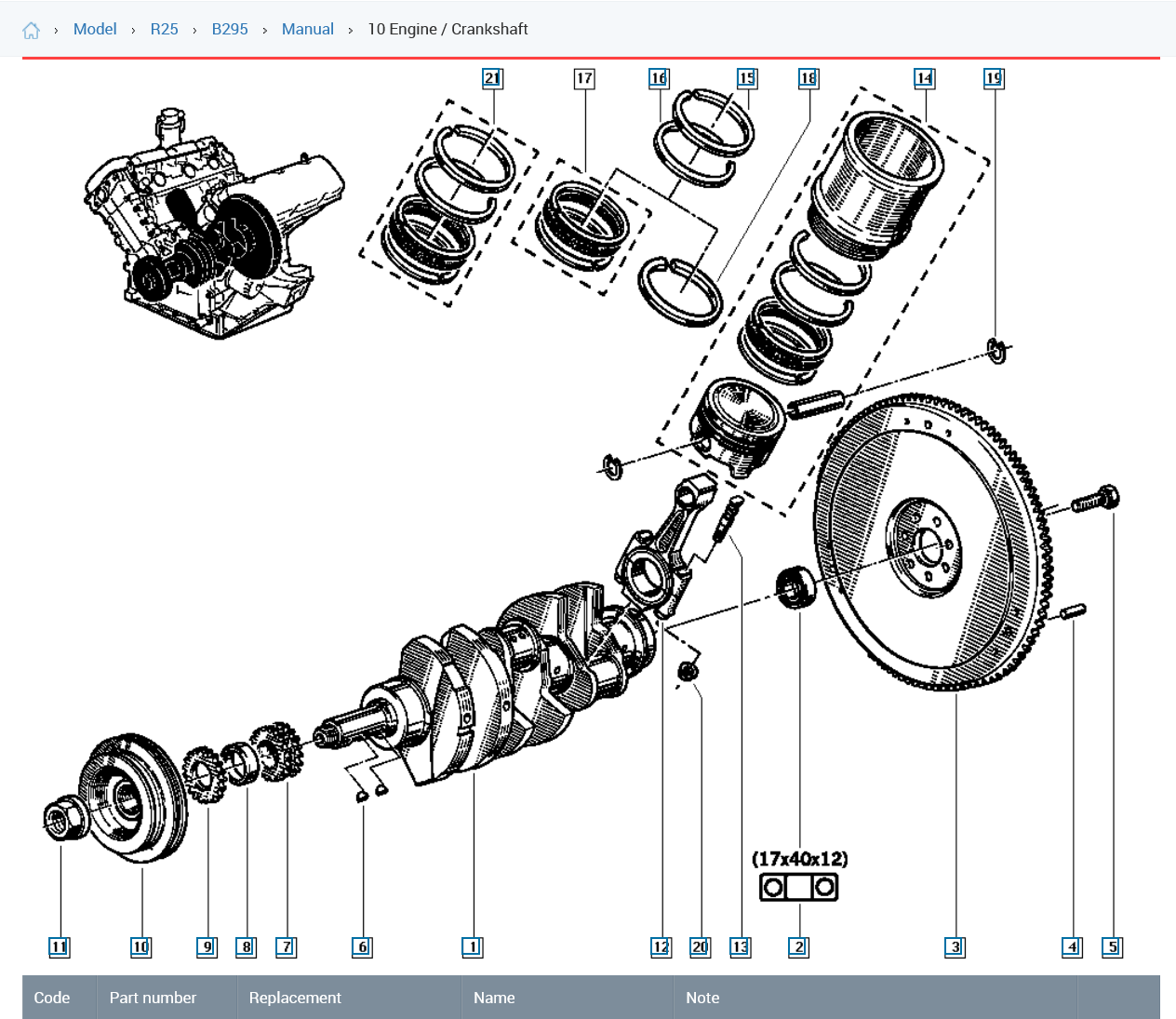This screenshot has width=1176, height=1019.
Task: Click the Note column header
Action: point(875,998)
